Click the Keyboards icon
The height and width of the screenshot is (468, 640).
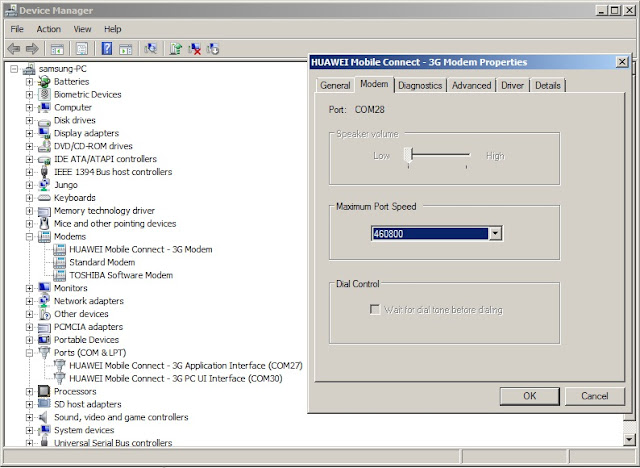click(44, 198)
